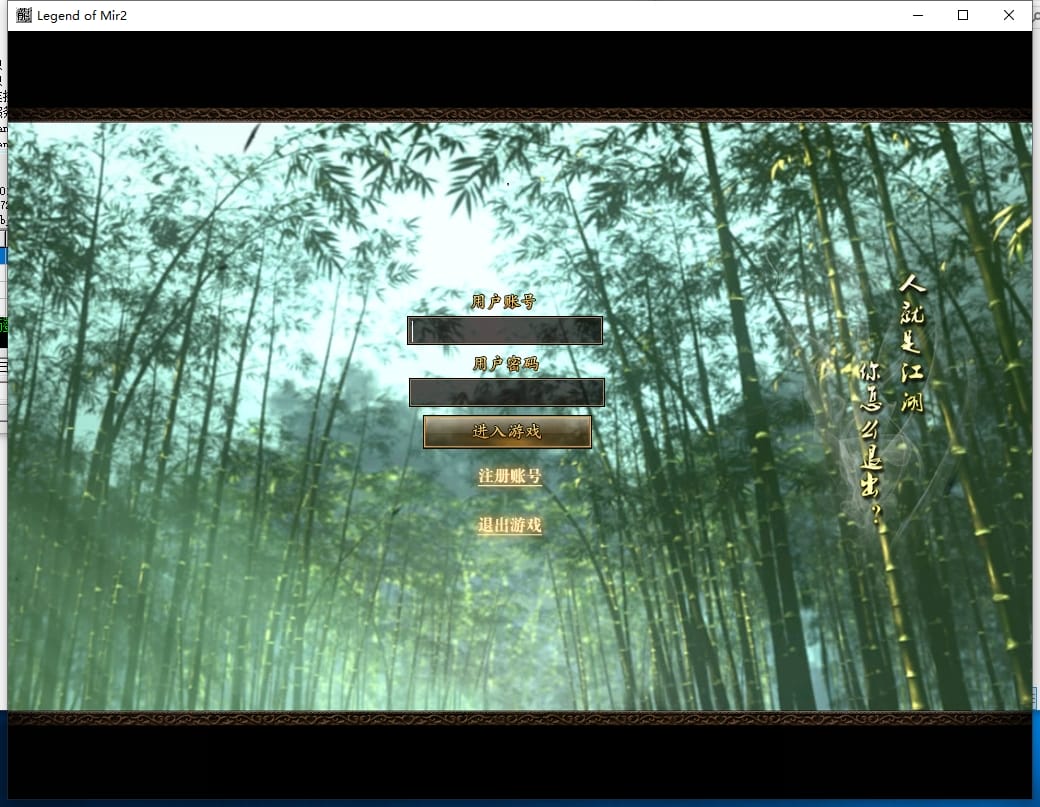Focus the 用户密码 password input box
Image resolution: width=1040 pixels, height=807 pixels.
coord(506,392)
